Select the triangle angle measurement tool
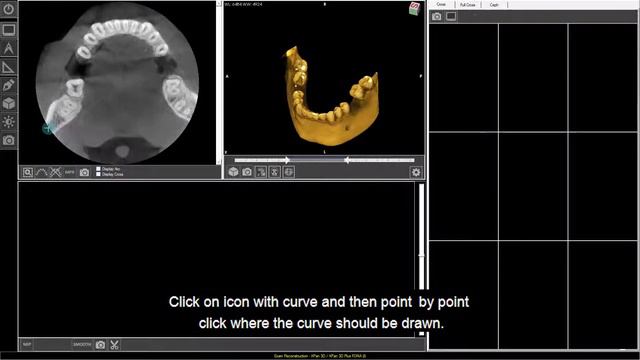The image size is (640, 360). (8, 67)
